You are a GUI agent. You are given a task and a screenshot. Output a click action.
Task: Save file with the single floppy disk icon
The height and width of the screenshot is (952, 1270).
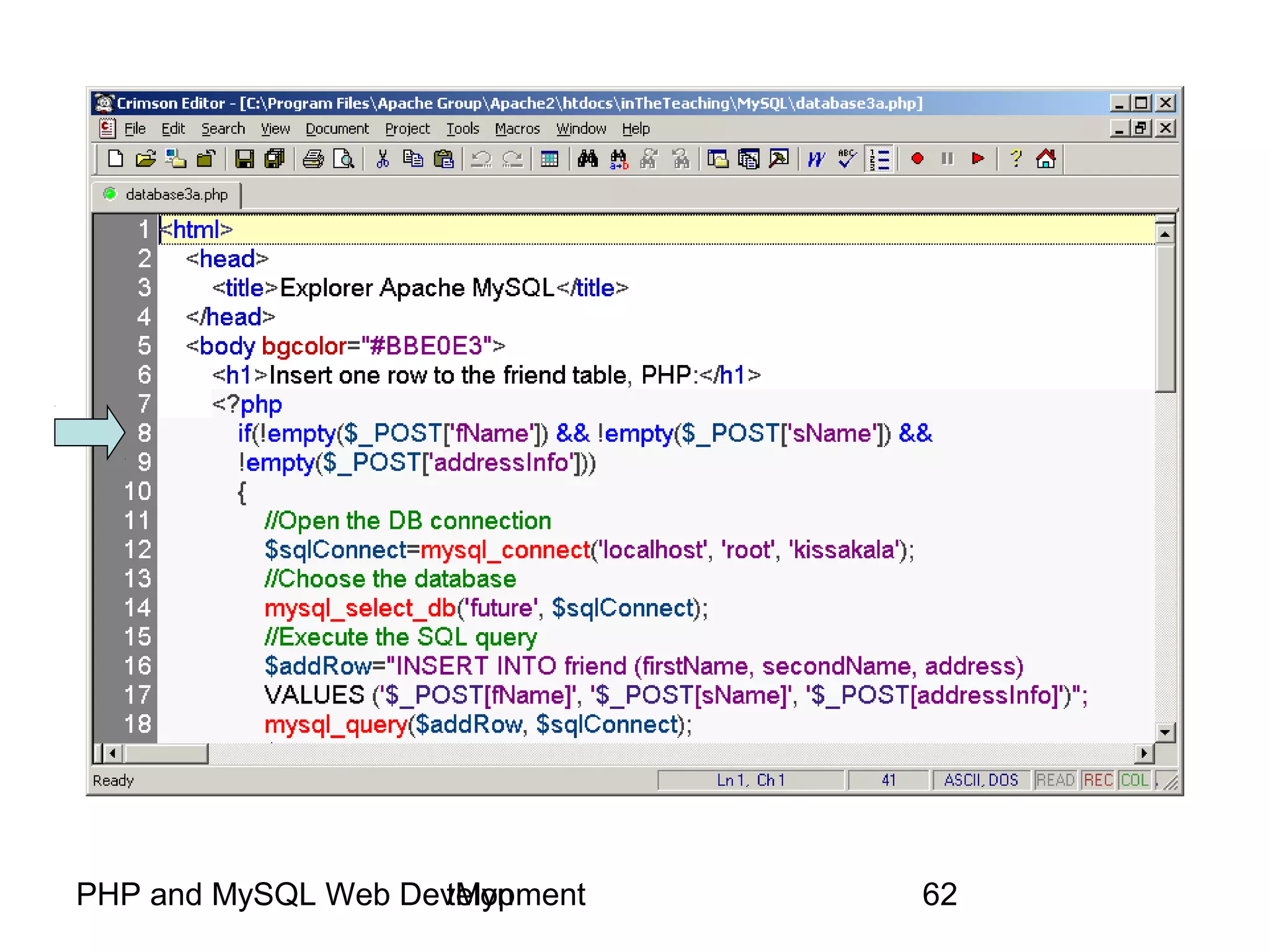(244, 159)
